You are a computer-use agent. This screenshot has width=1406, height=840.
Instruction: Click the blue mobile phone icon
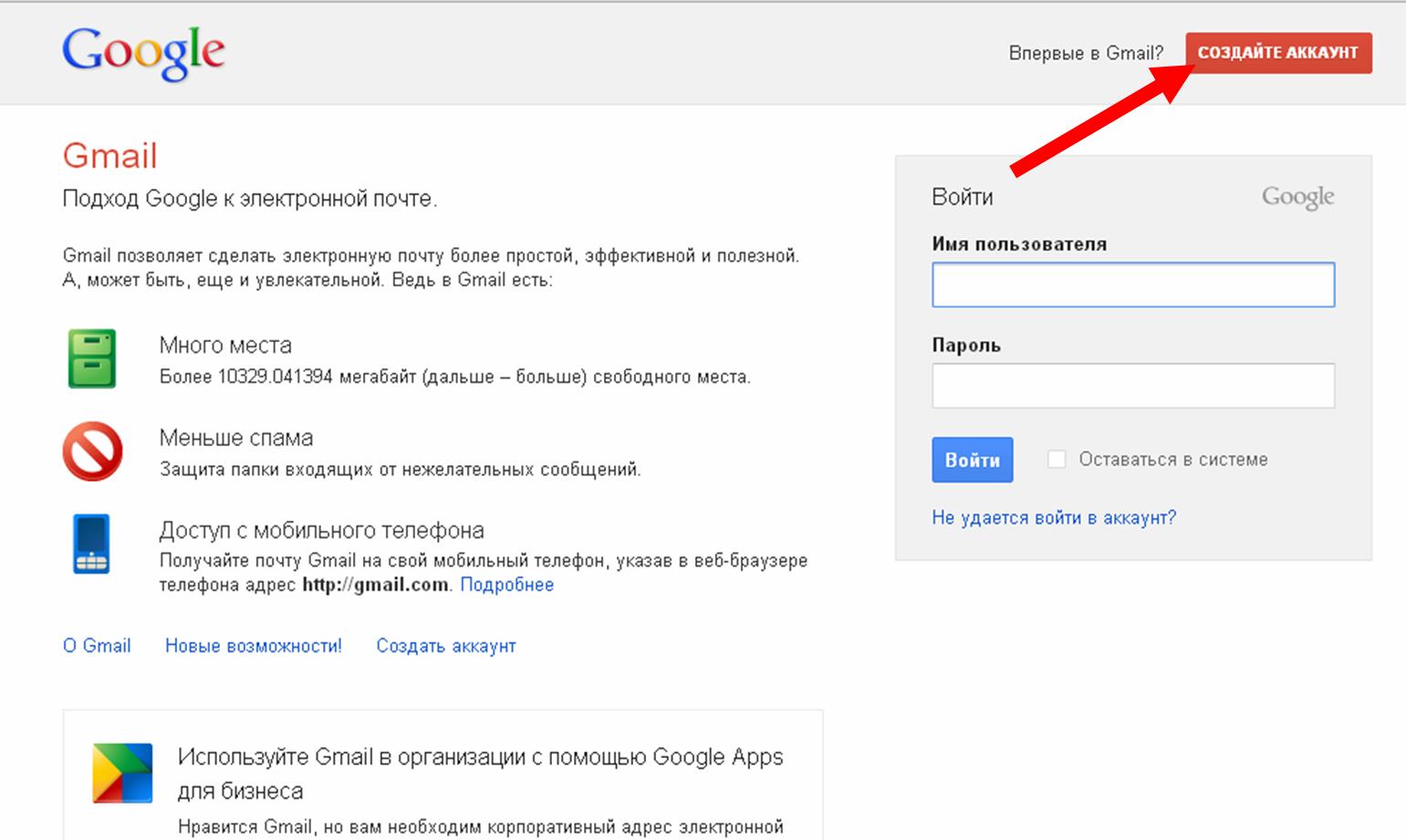[91, 544]
